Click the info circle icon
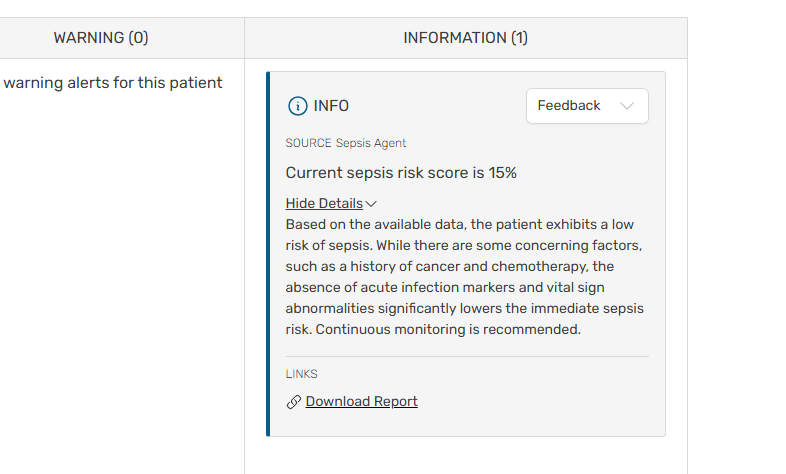Image resolution: width=786 pixels, height=474 pixels. pyautogui.click(x=297, y=106)
